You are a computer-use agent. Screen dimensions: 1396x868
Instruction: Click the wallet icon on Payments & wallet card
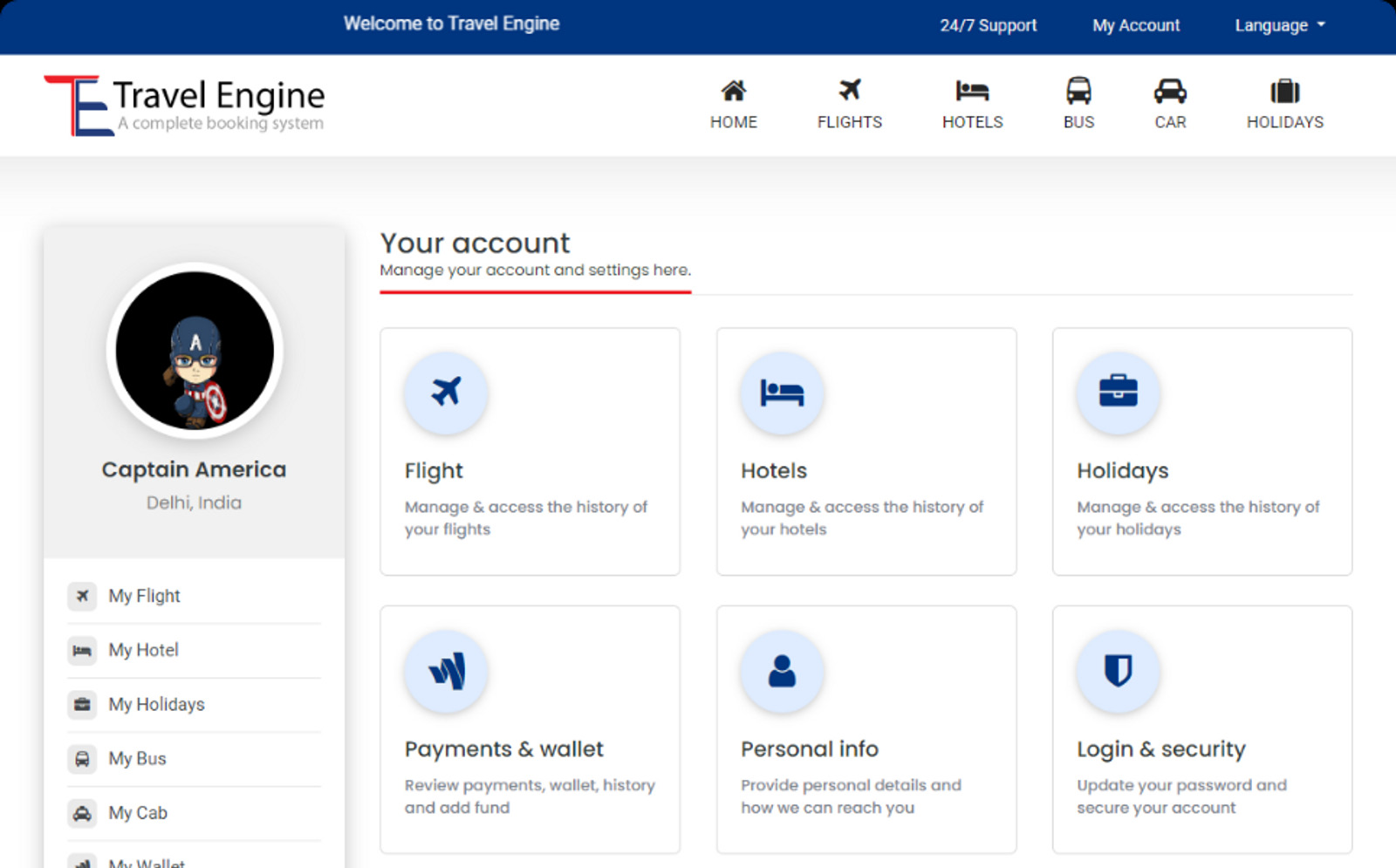446,672
